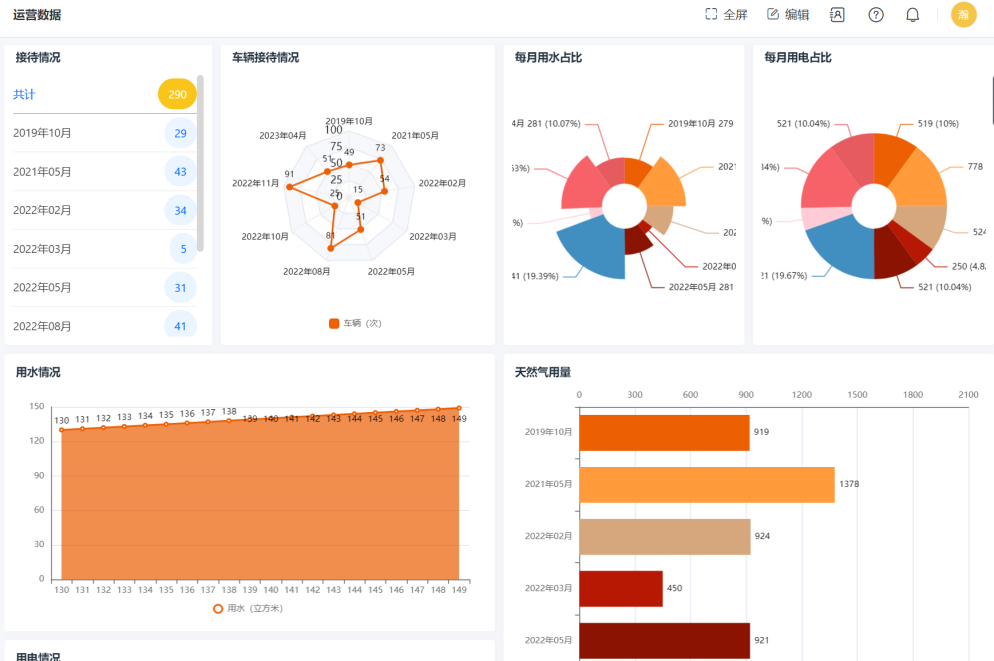
Task: Toggle the 用水（立方米）legend marker
Action: coord(218,608)
